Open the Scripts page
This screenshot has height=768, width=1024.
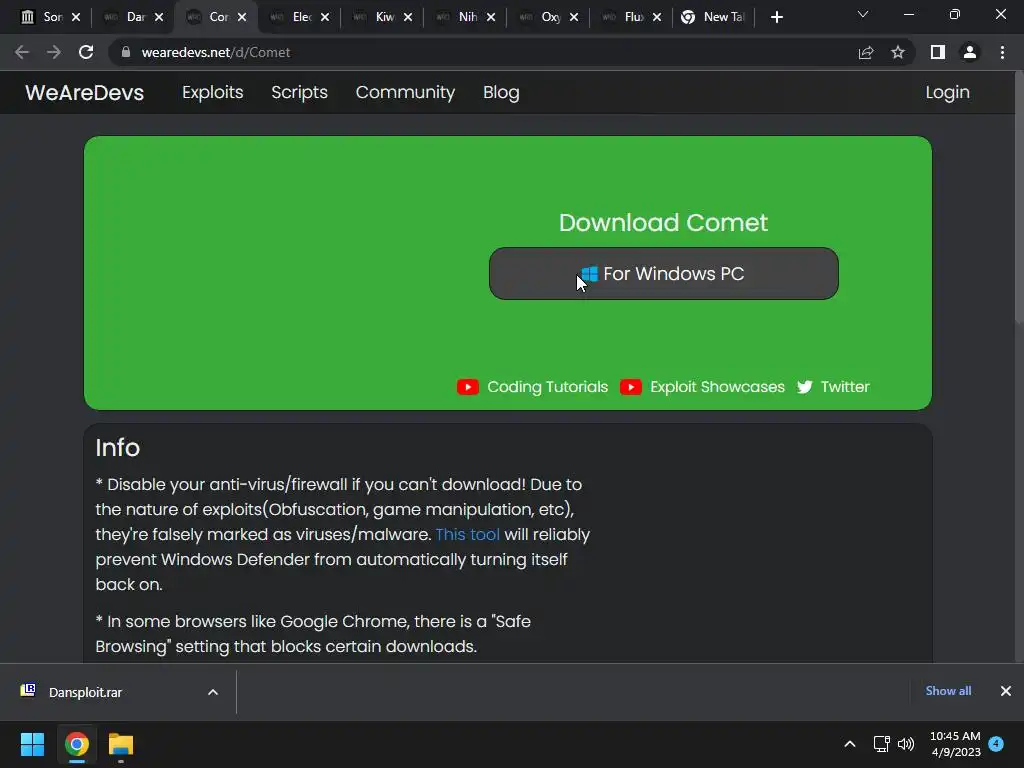[299, 93]
